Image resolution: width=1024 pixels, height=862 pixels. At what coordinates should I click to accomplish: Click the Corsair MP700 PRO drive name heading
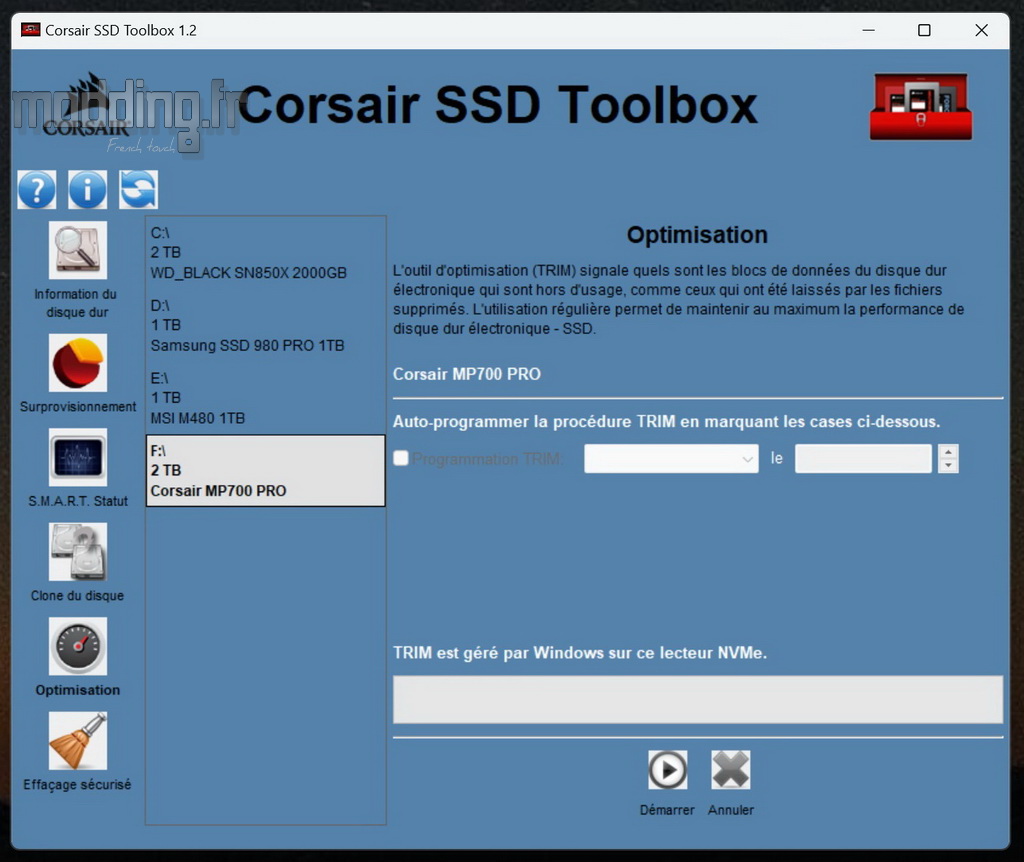(x=467, y=374)
